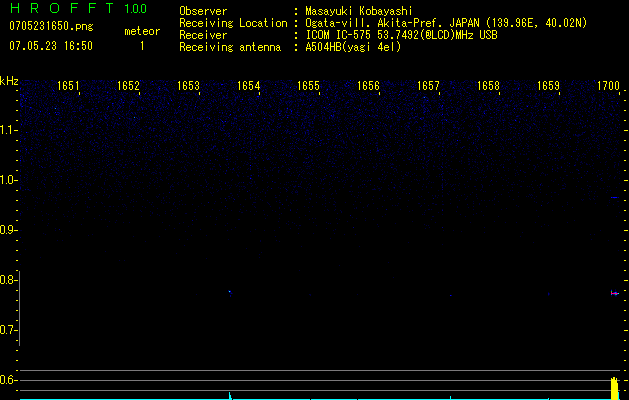
Task: Click the 1651 time axis label
Action: coord(68,86)
